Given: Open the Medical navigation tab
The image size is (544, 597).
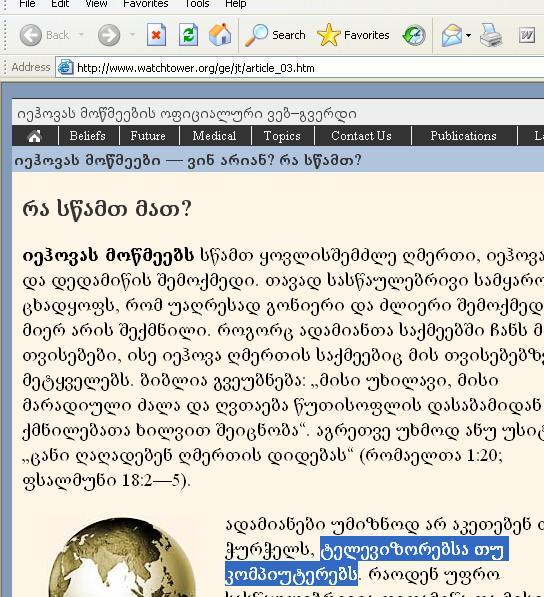Looking at the screenshot, I should [214, 136].
